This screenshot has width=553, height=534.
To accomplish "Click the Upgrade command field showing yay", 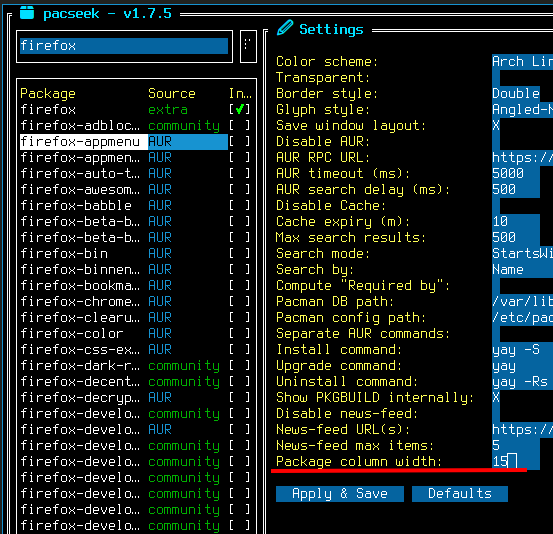I will (522, 366).
